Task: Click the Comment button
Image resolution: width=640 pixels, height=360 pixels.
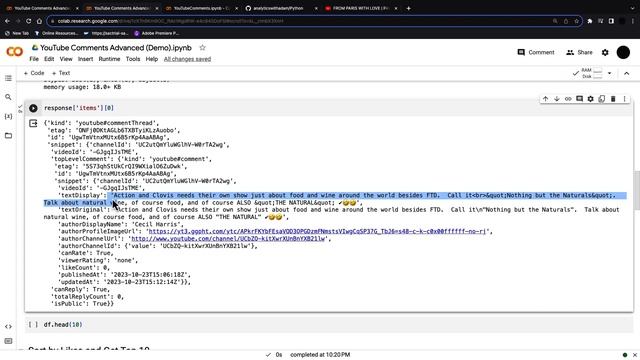Action: pyautogui.click(x=536, y=52)
